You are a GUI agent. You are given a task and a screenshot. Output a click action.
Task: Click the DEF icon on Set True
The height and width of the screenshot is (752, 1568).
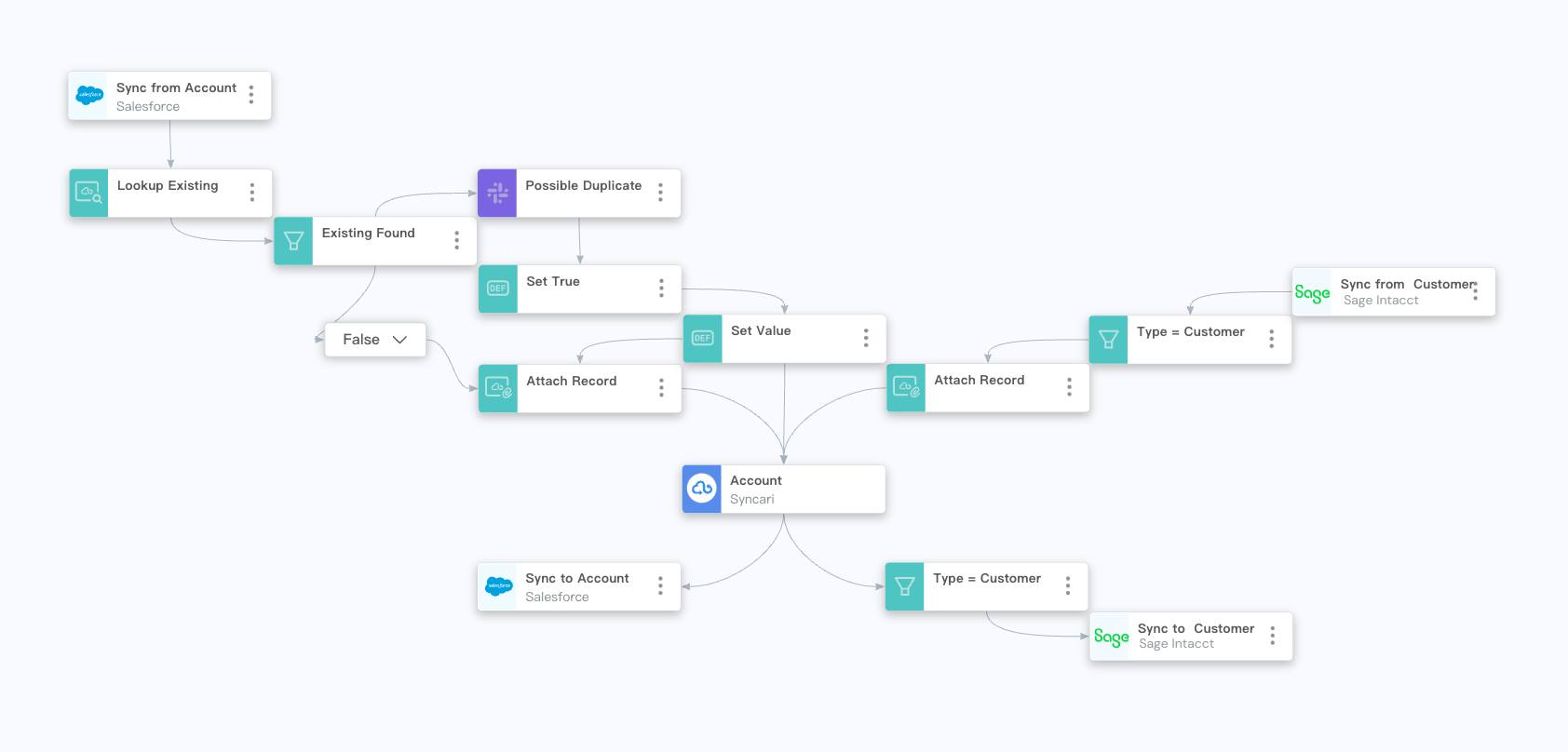tap(498, 289)
